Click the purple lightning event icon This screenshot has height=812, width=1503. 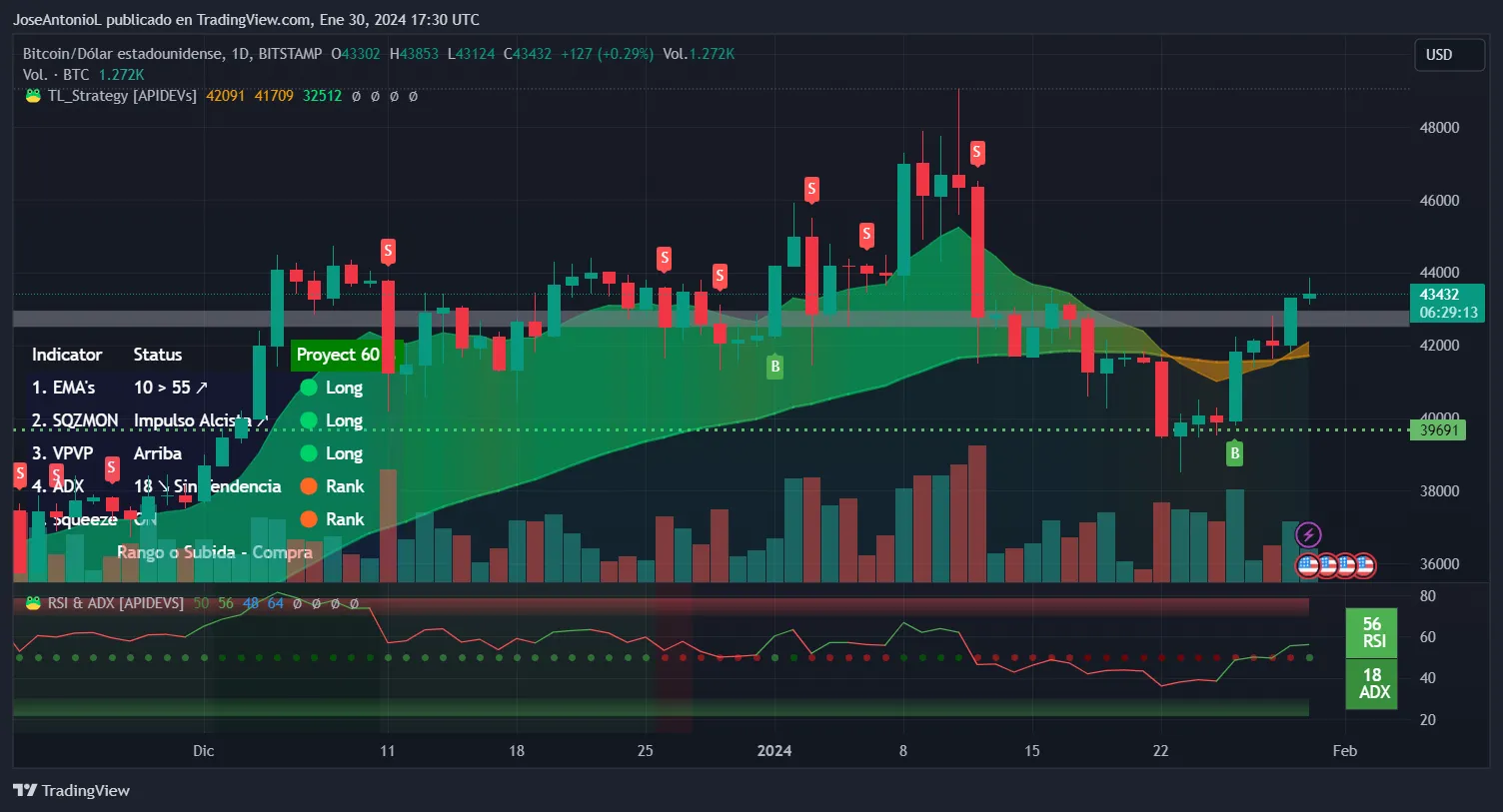click(x=1308, y=535)
